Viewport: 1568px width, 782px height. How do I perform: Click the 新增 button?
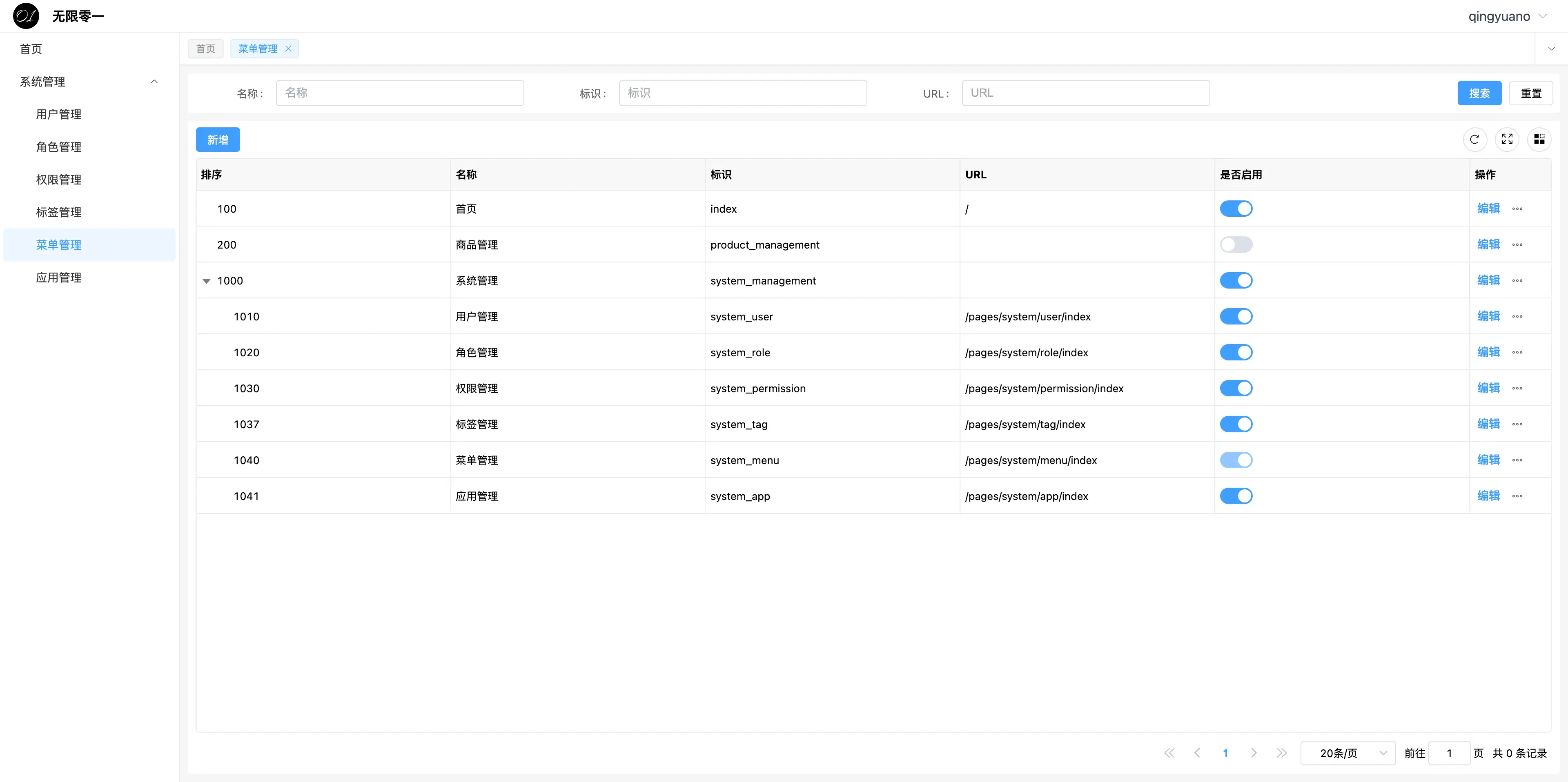[217, 139]
